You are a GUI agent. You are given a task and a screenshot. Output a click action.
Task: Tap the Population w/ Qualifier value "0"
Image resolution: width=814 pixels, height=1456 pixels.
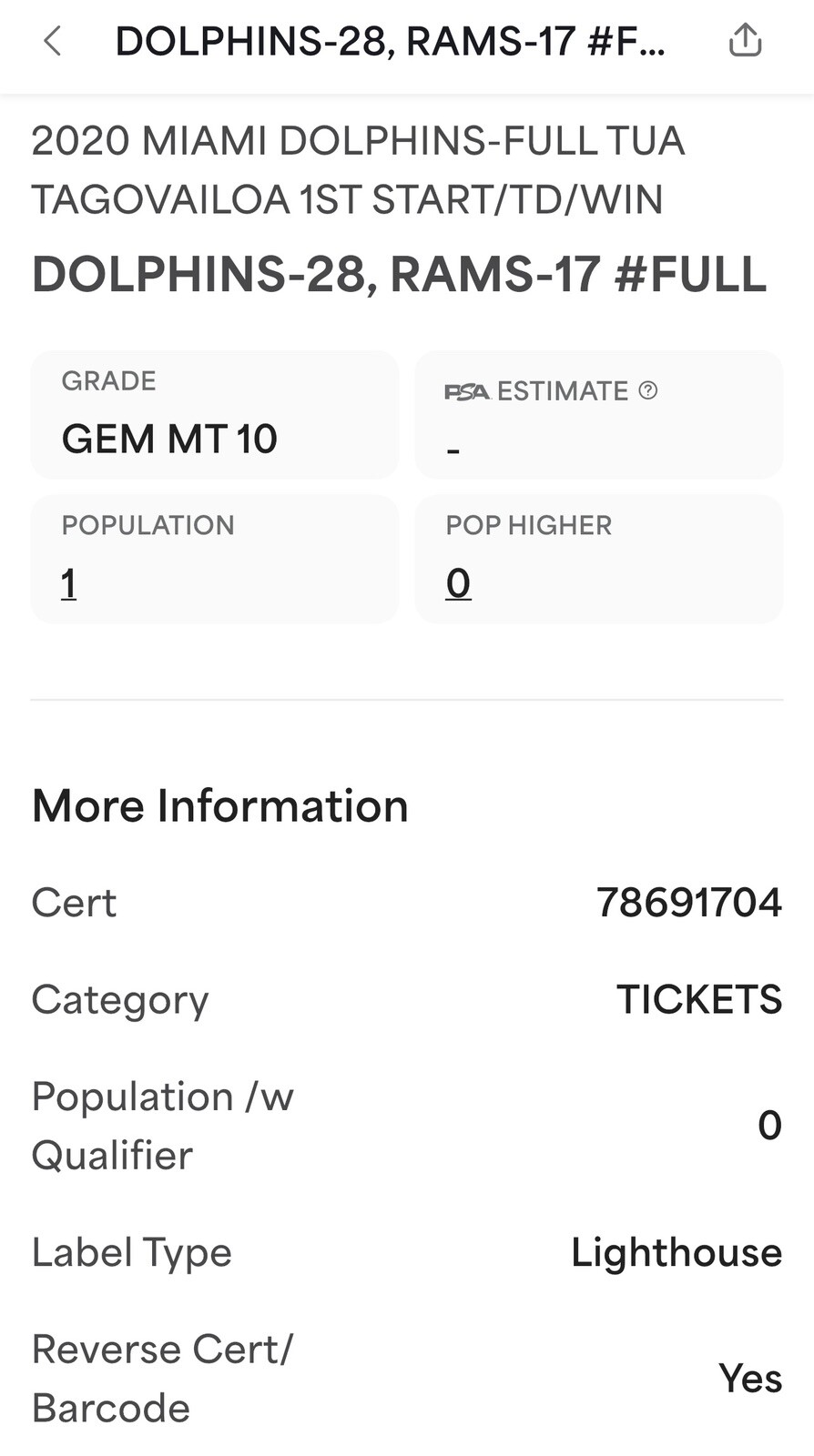click(769, 1126)
